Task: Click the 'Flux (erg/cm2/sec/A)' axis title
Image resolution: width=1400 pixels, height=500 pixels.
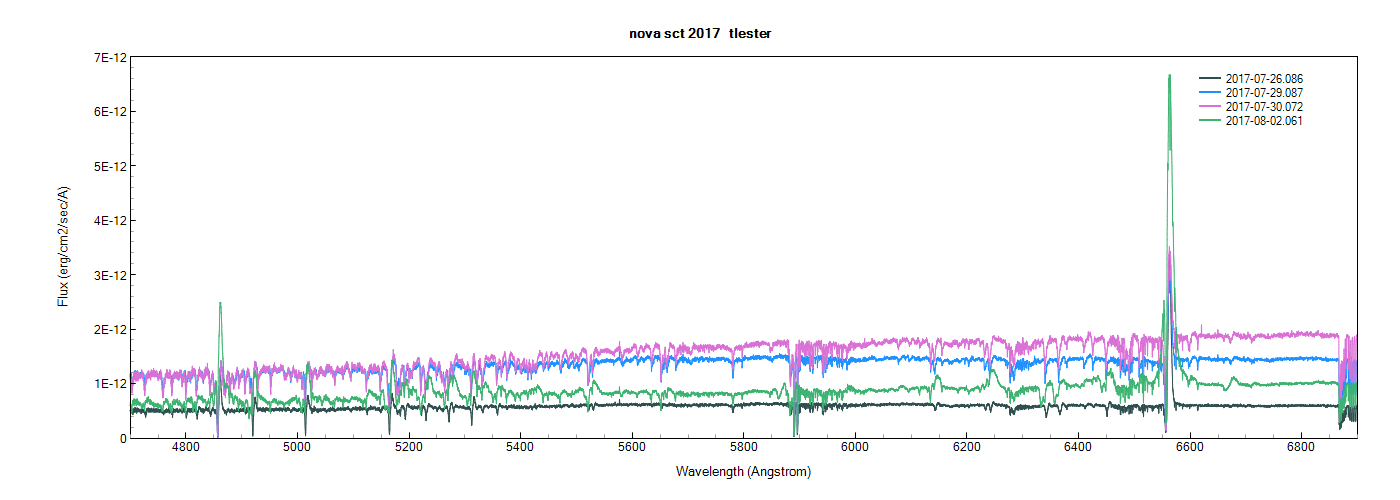Action: (x=65, y=246)
